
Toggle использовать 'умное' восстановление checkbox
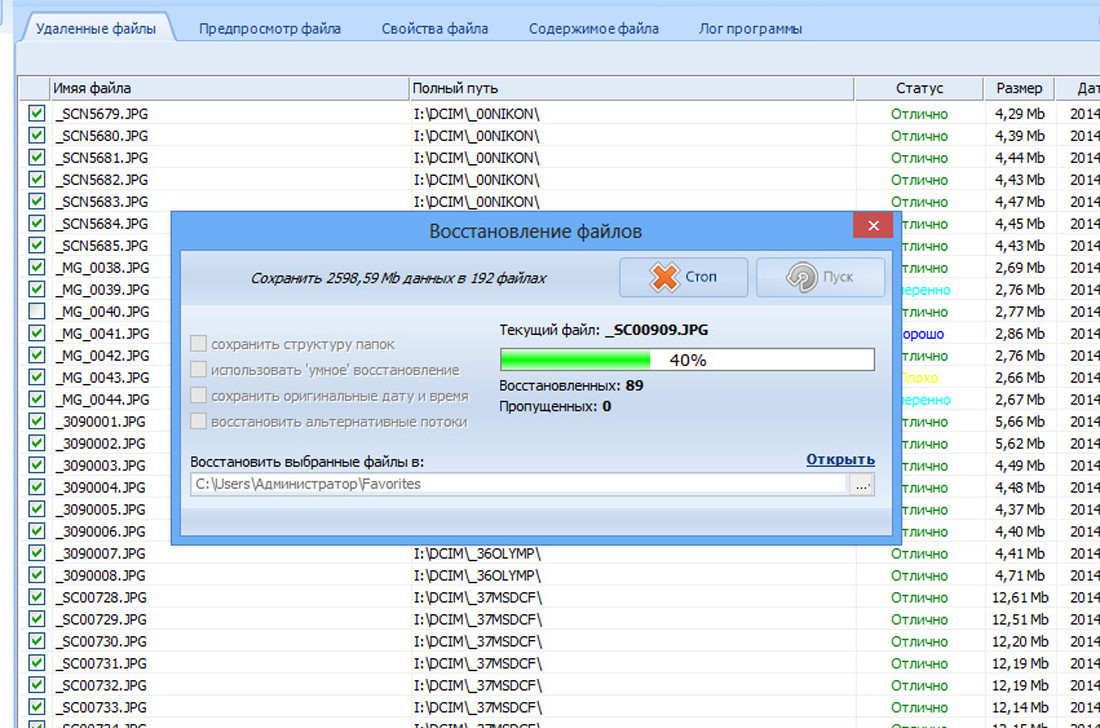(x=199, y=370)
